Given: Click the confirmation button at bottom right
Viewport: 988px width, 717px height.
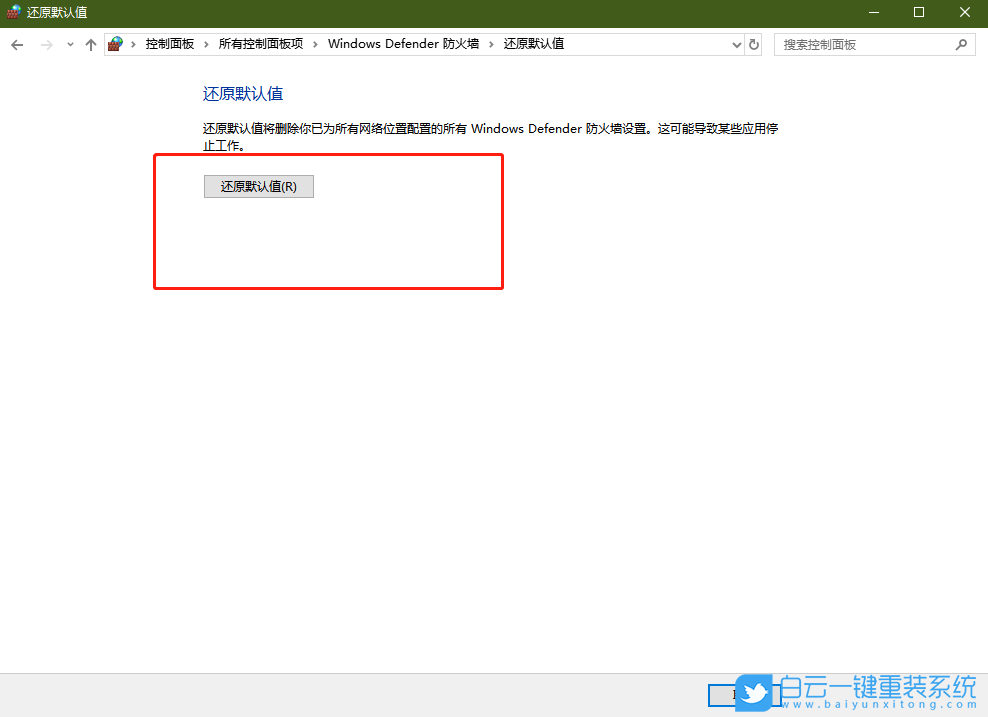Looking at the screenshot, I should [740, 694].
